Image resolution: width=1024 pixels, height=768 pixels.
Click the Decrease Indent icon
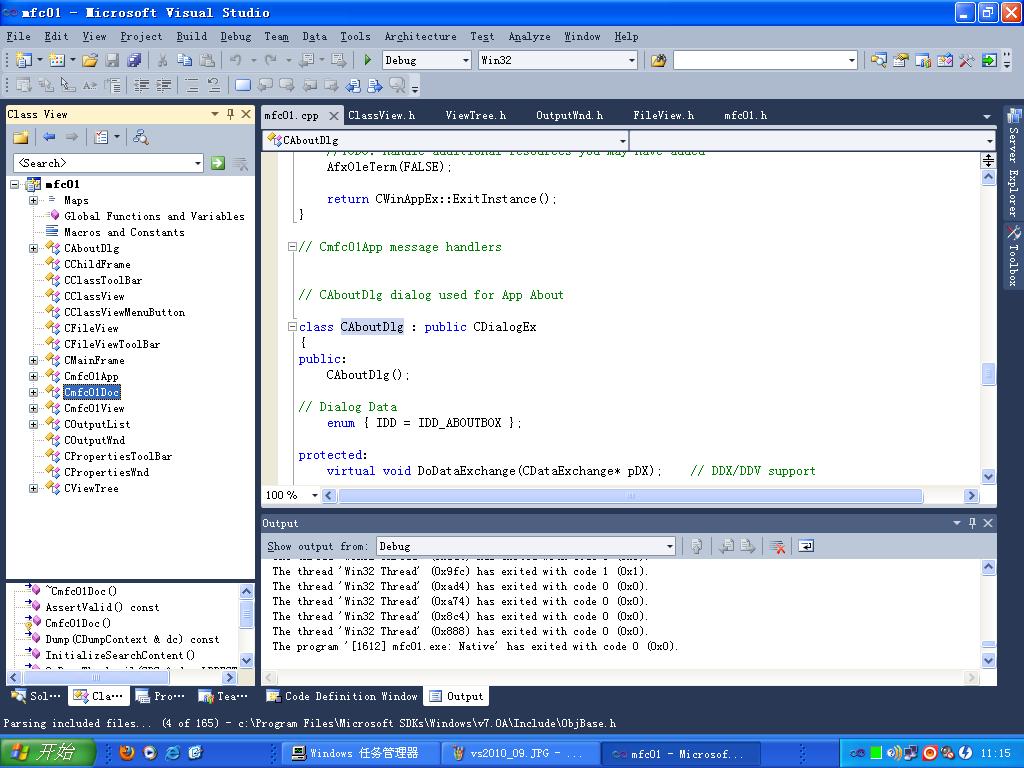(141, 85)
